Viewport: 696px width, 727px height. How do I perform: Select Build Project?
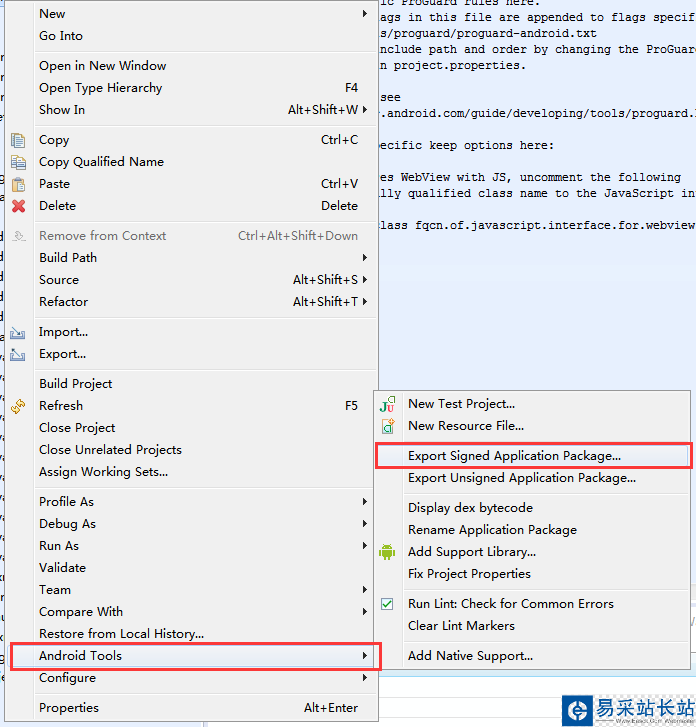tap(191, 384)
